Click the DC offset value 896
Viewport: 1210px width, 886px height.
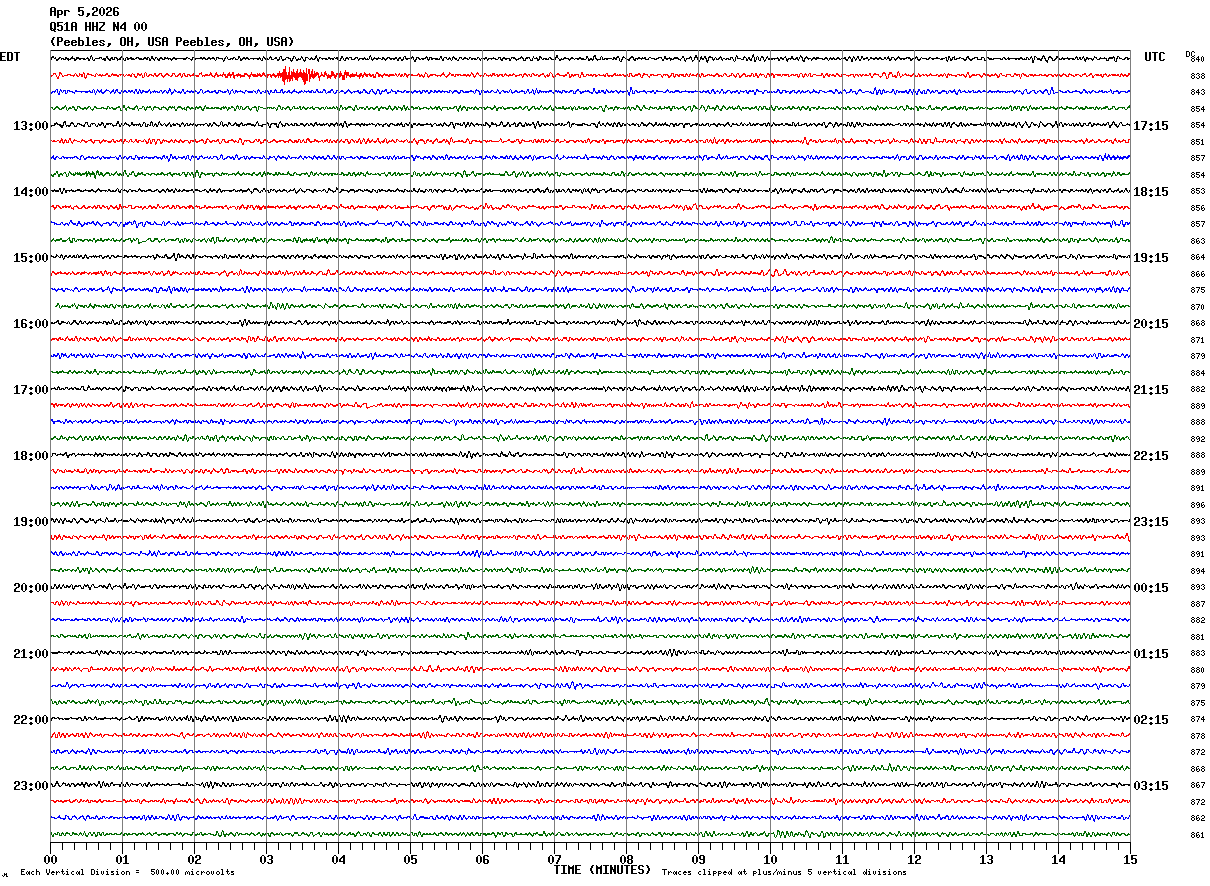click(x=1197, y=505)
